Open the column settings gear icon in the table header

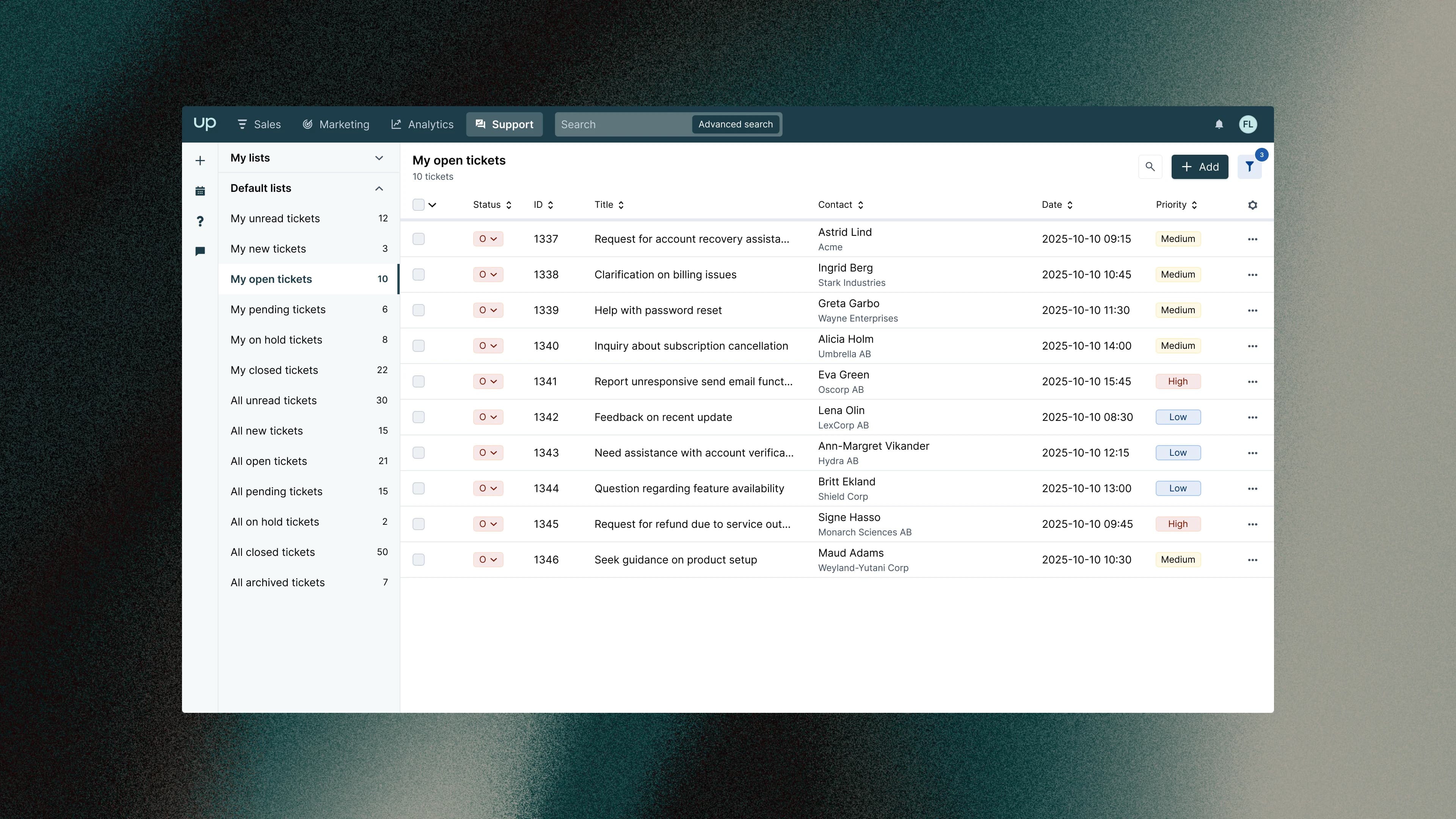pyautogui.click(x=1252, y=205)
